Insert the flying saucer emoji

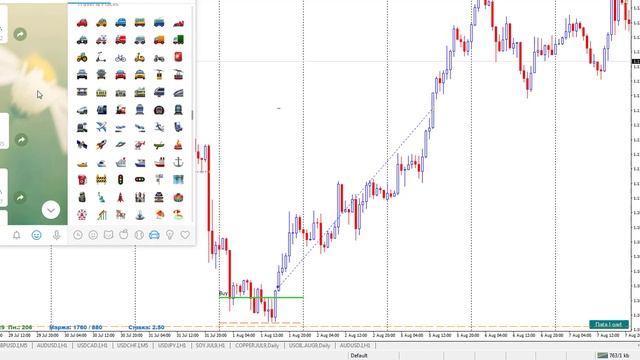tap(120, 144)
